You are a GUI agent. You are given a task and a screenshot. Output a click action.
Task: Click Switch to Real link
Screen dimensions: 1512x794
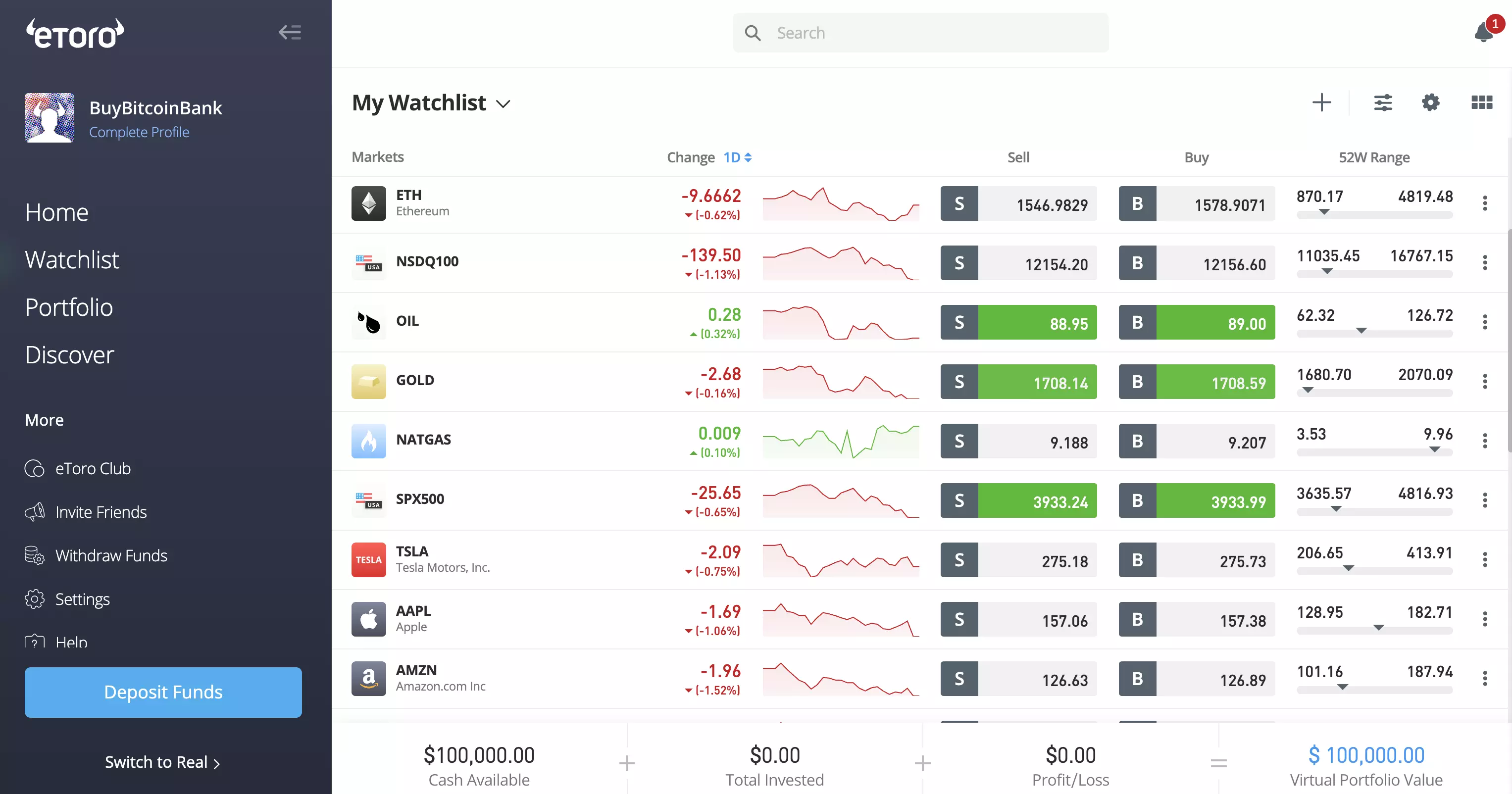(x=162, y=762)
